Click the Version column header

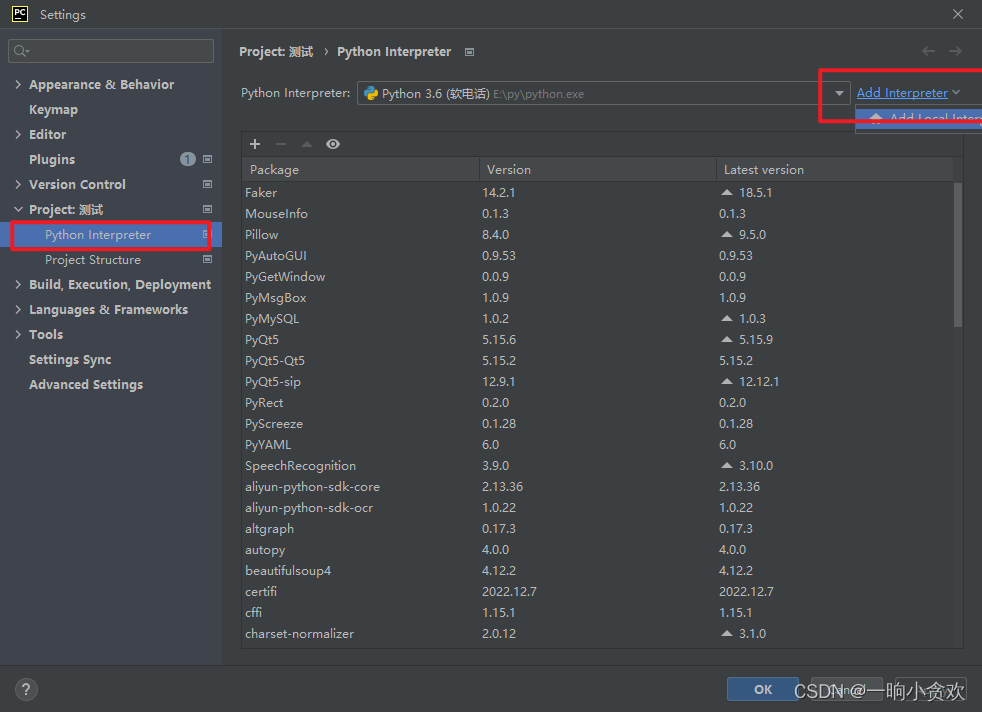tap(597, 170)
